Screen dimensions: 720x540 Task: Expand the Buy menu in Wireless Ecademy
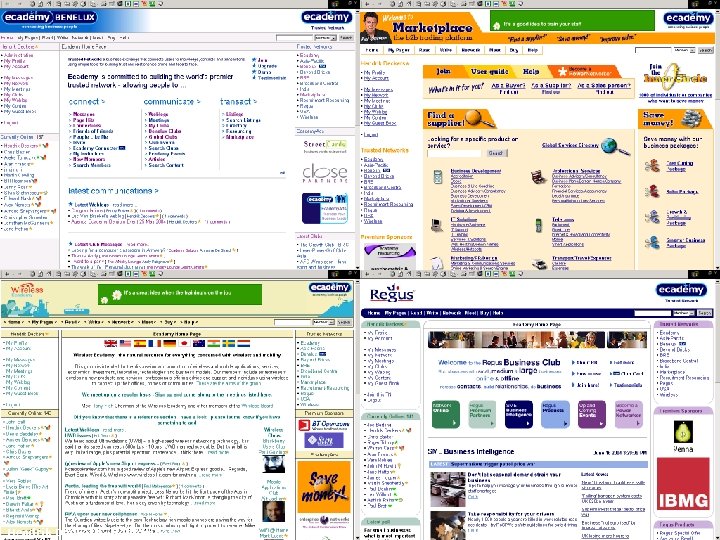point(170,322)
